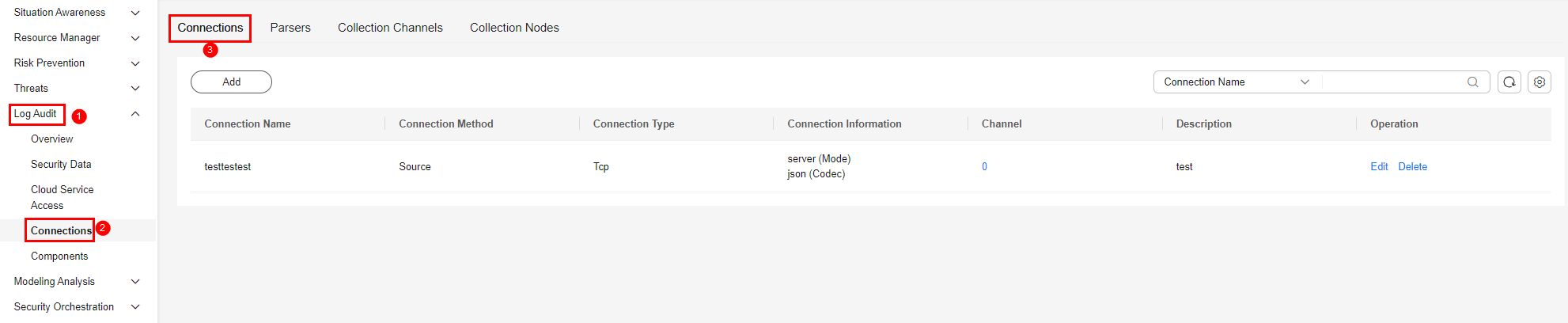The width and height of the screenshot is (1568, 323).
Task: Collapse the Log Audit menu
Action: [135, 114]
